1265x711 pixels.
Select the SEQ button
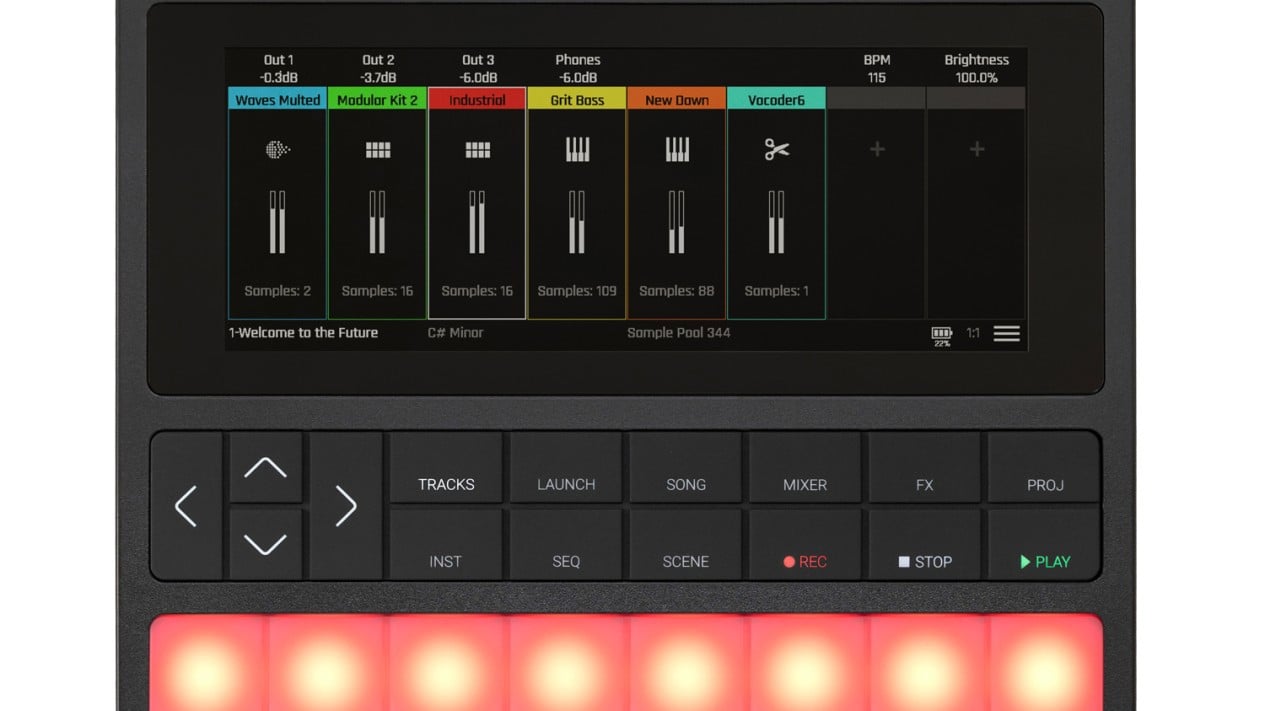[566, 545]
